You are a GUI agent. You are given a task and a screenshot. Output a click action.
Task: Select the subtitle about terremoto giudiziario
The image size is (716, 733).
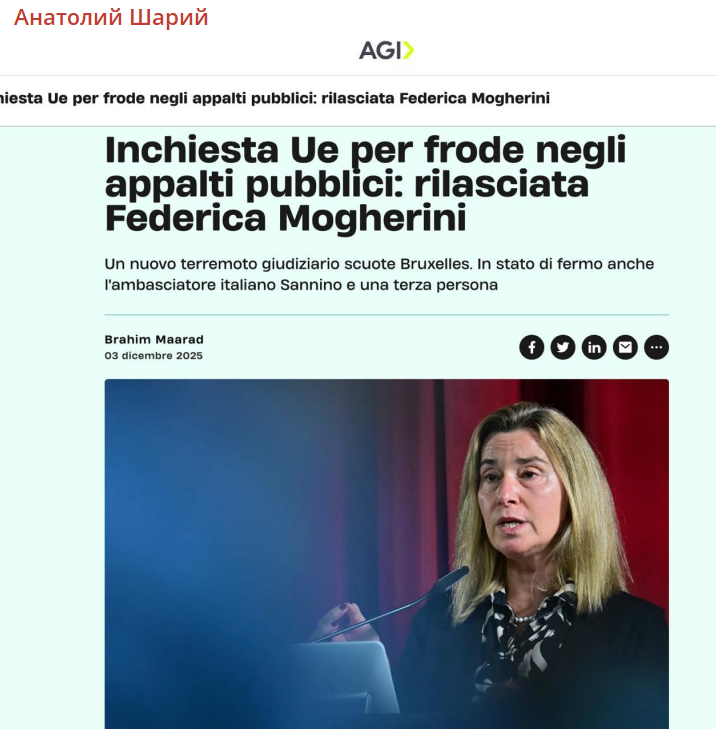point(379,274)
